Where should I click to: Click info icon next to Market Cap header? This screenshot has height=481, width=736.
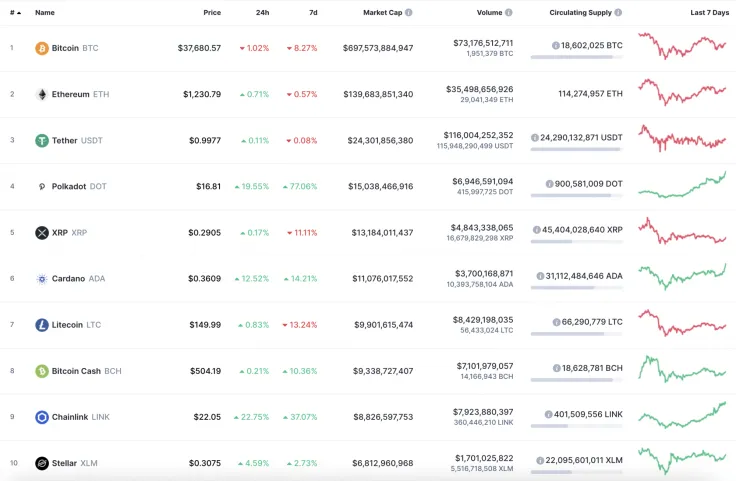coord(408,13)
